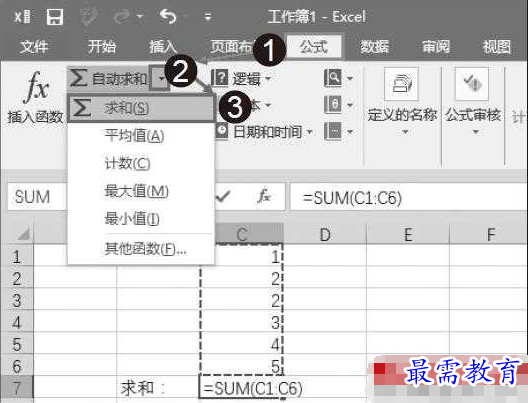Expand the 公式审核 group dropdown
The width and height of the screenshot is (528, 403).
tap(475, 132)
